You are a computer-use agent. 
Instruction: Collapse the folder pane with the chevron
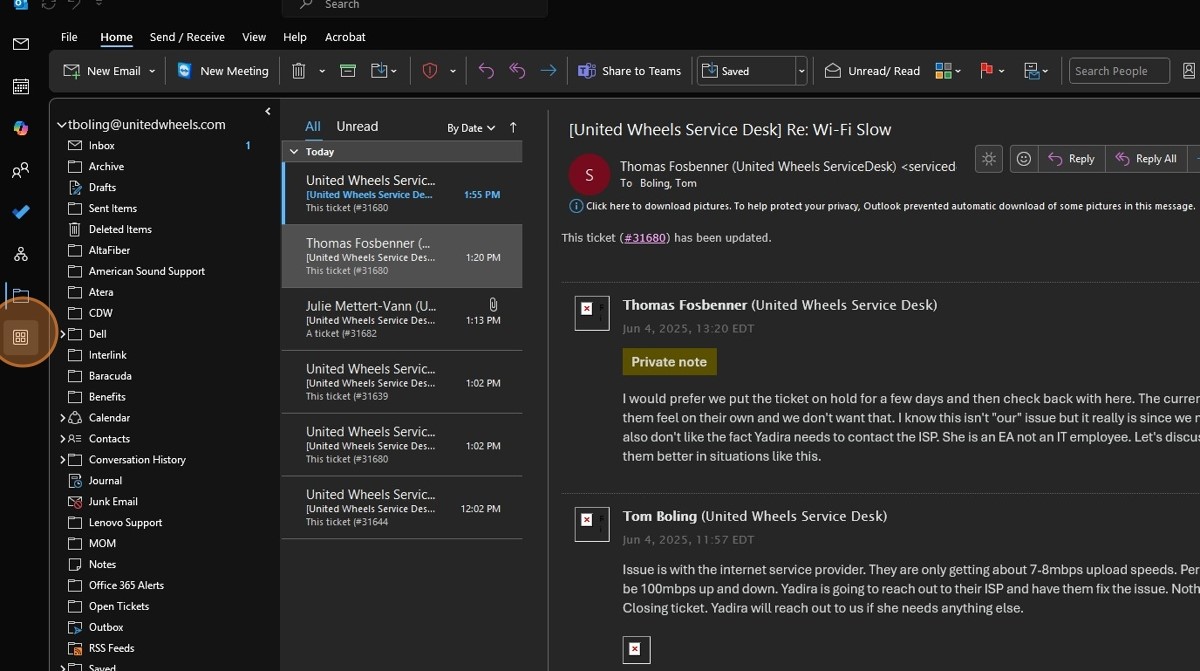point(268,111)
